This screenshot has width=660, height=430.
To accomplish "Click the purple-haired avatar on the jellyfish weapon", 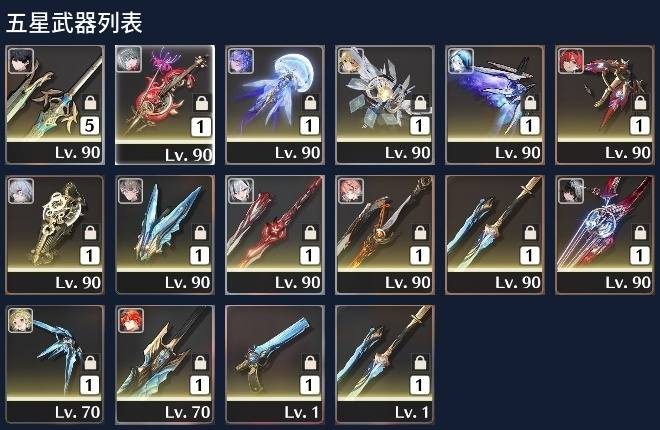I will click(x=240, y=61).
